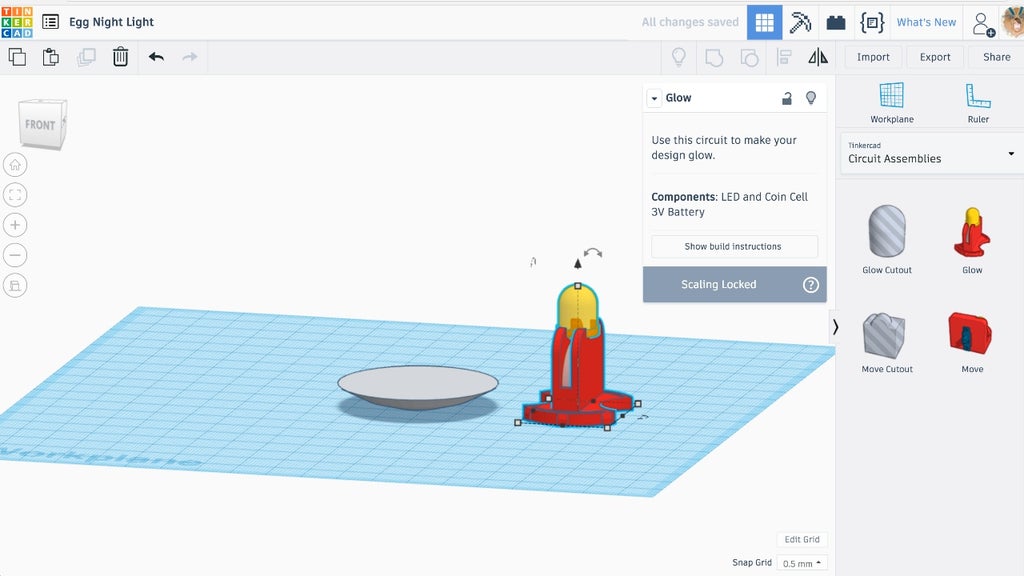Image resolution: width=1024 pixels, height=576 pixels.
Task: Click the Edit Grid button
Action: point(802,539)
